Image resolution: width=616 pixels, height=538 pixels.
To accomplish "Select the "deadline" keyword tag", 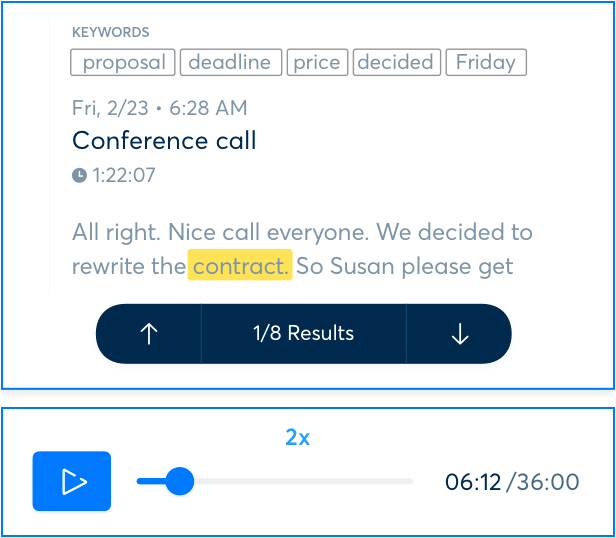I will click(231, 62).
